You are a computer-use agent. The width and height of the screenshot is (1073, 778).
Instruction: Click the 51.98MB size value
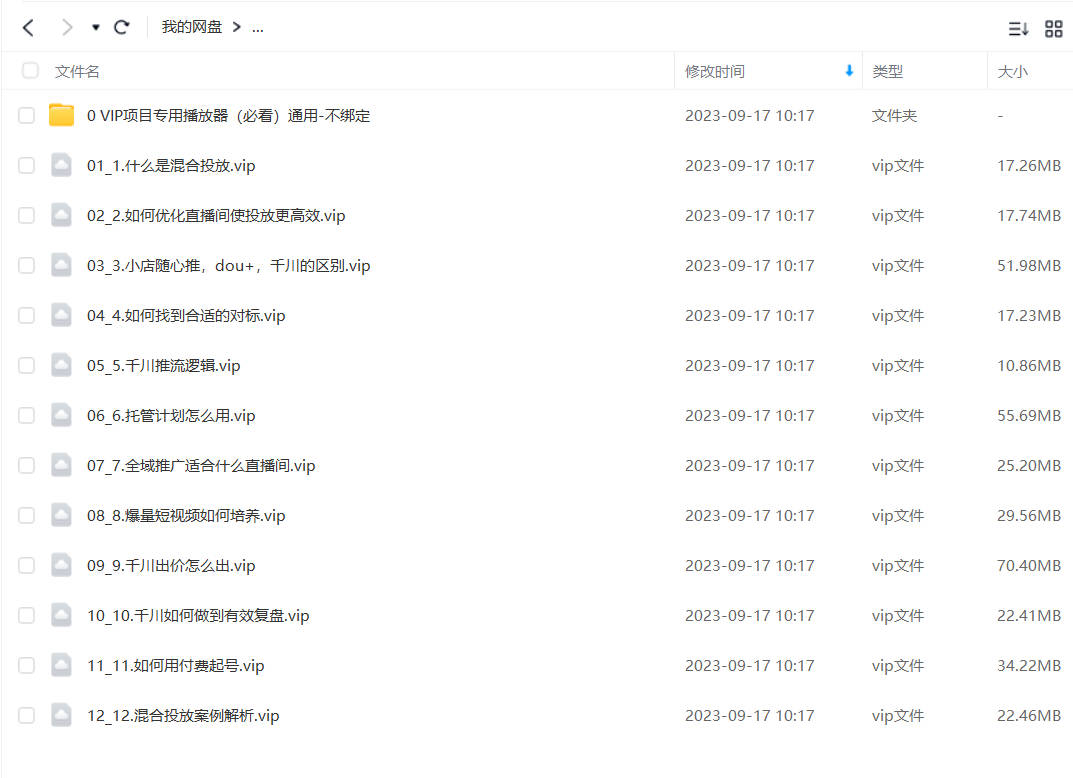[x=1029, y=265]
